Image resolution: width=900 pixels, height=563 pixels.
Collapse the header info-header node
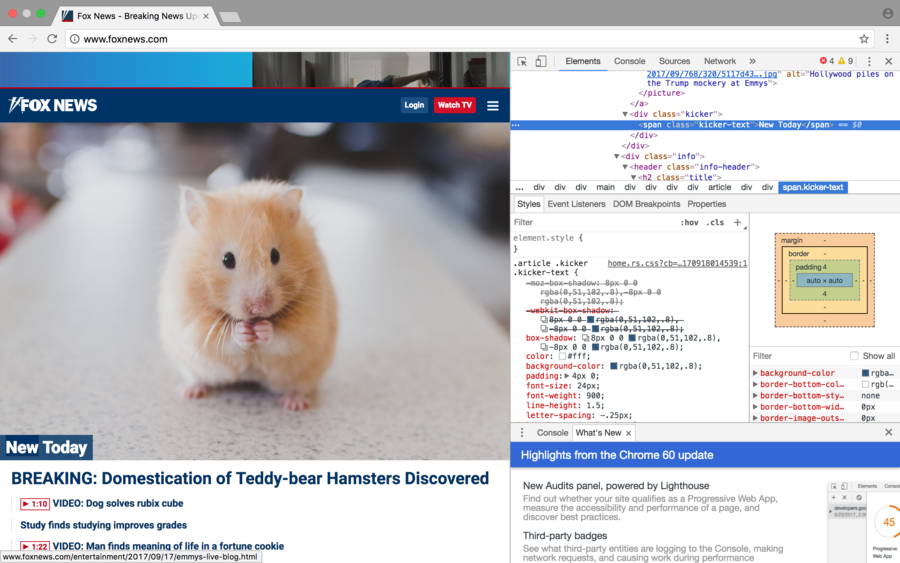(625, 167)
